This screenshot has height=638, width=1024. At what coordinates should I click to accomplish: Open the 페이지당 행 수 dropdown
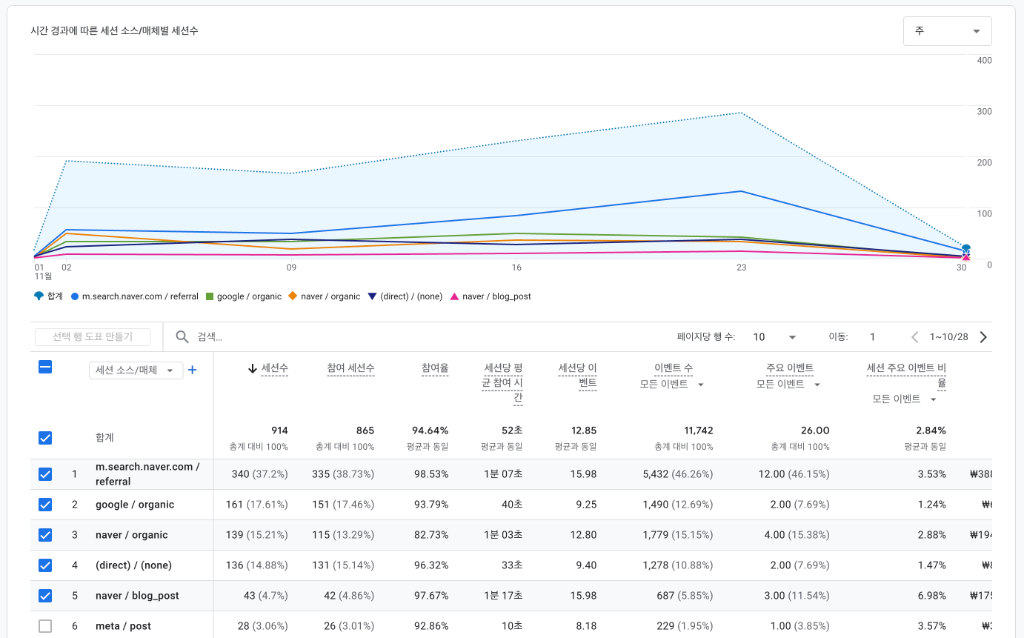tap(774, 337)
